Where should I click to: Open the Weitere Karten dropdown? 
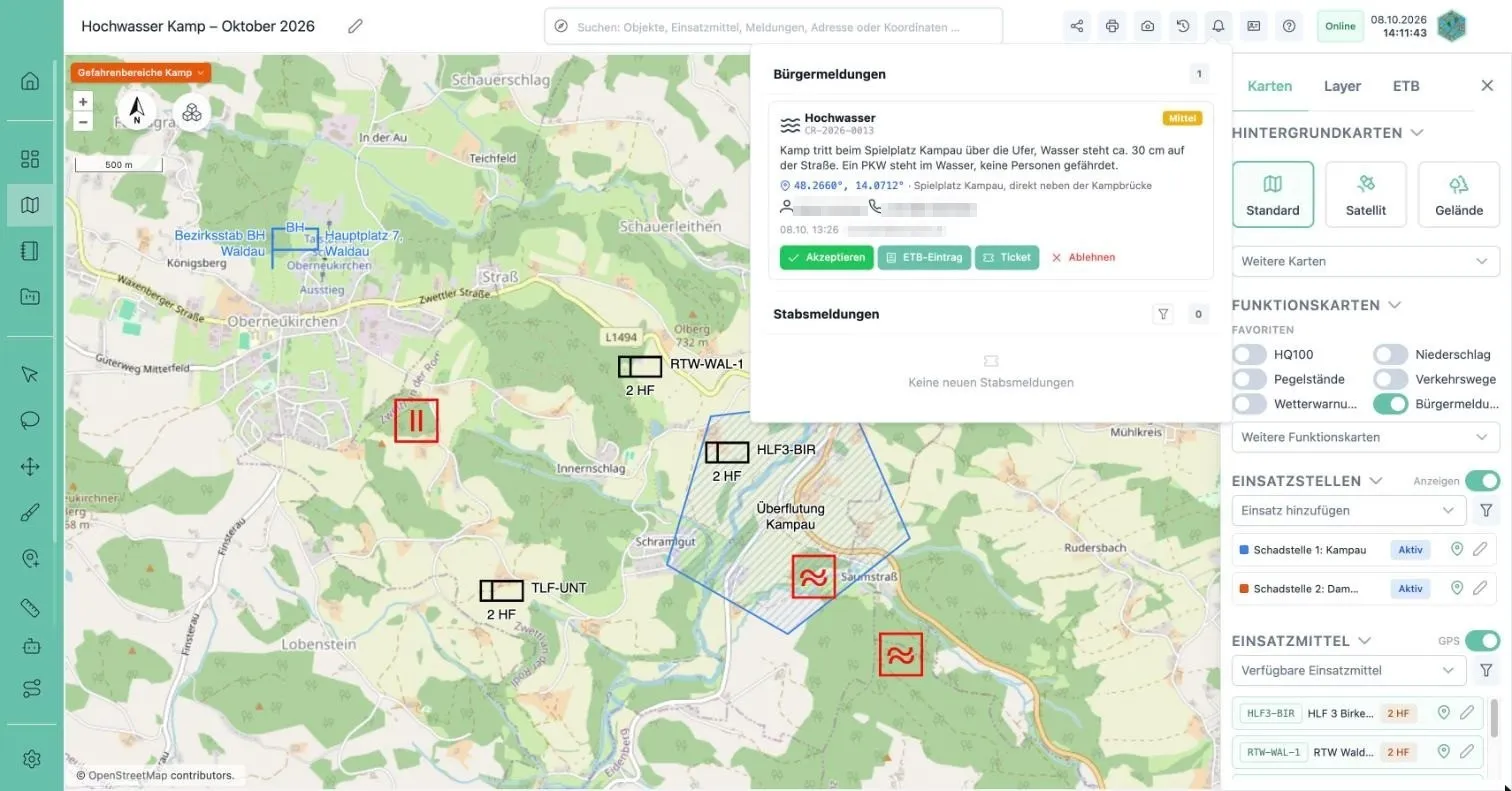click(x=1365, y=261)
